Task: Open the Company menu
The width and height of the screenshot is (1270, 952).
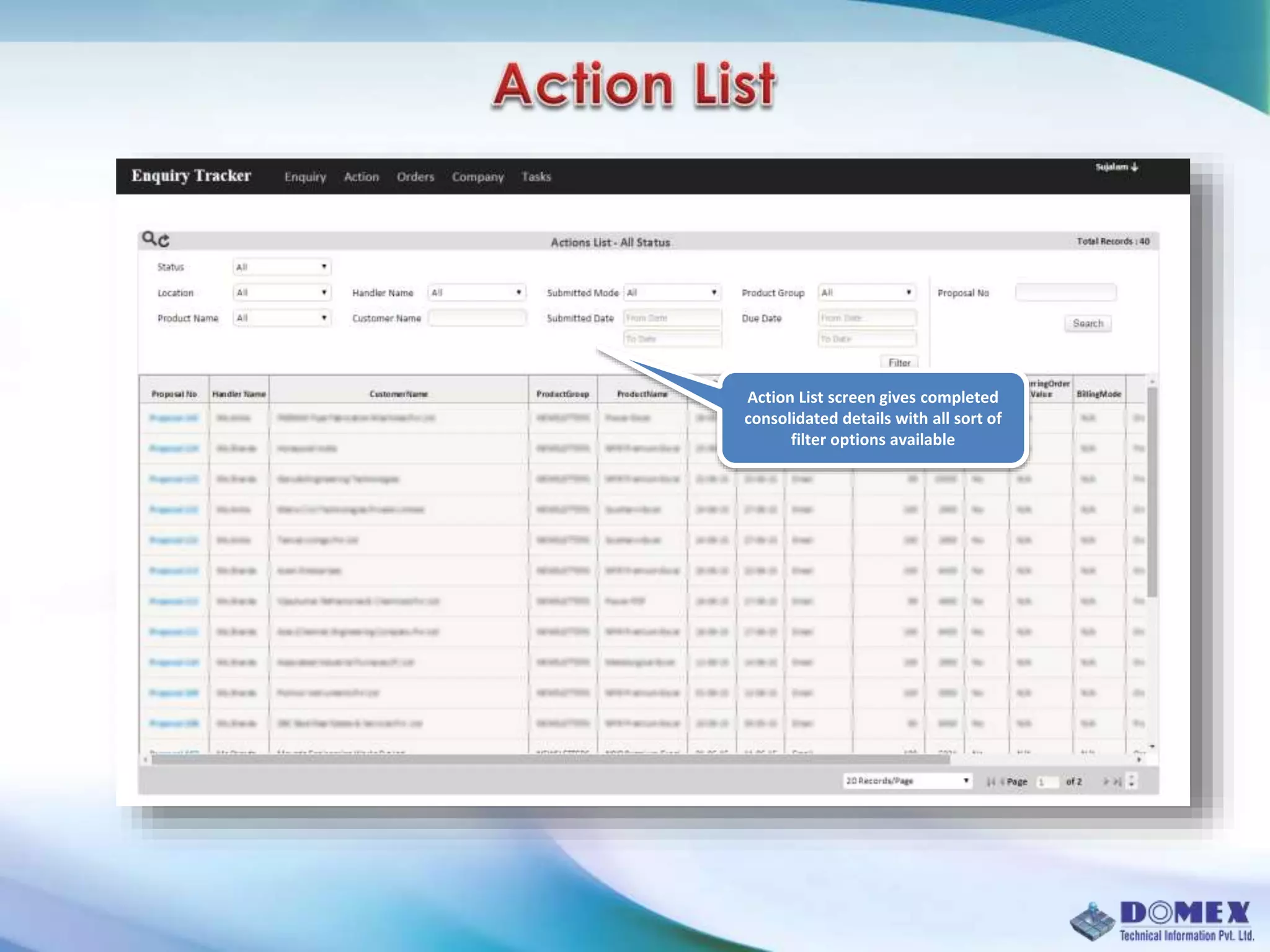Action: point(477,177)
